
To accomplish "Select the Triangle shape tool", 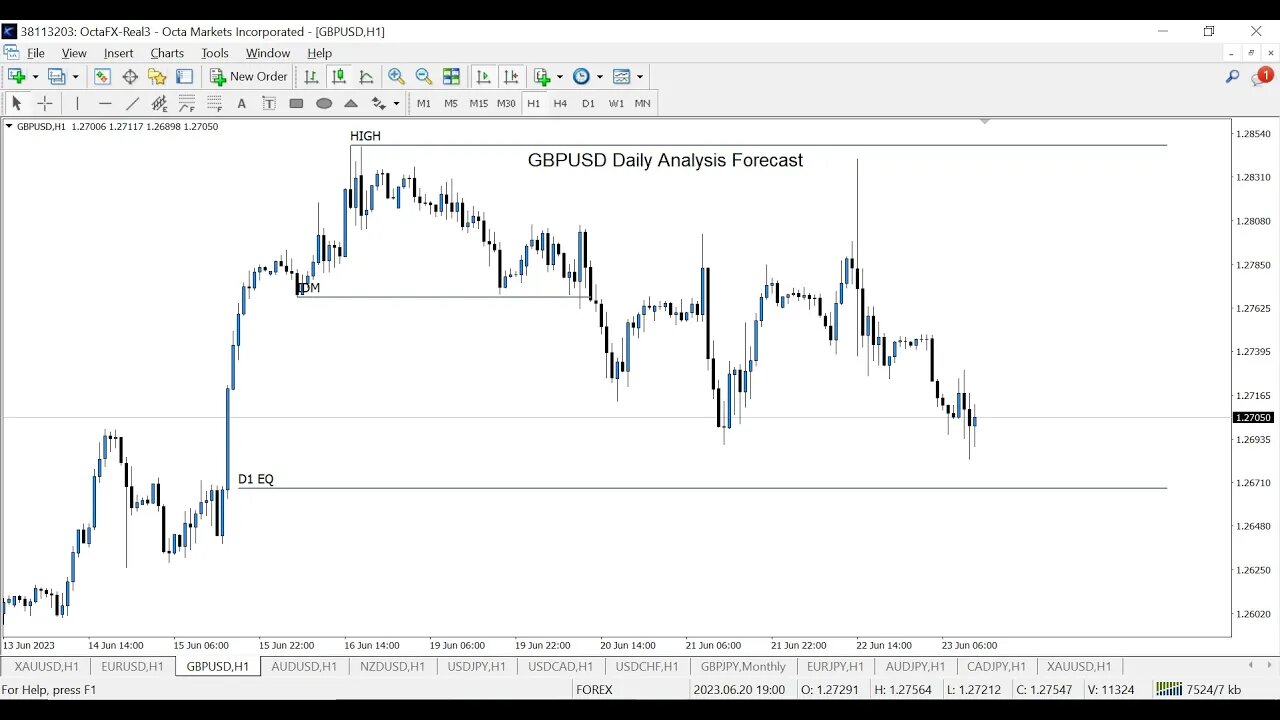I will click(351, 103).
